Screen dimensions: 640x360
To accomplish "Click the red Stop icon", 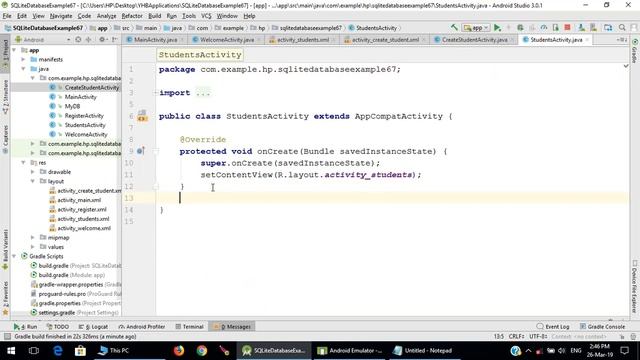I will click(x=567, y=27).
